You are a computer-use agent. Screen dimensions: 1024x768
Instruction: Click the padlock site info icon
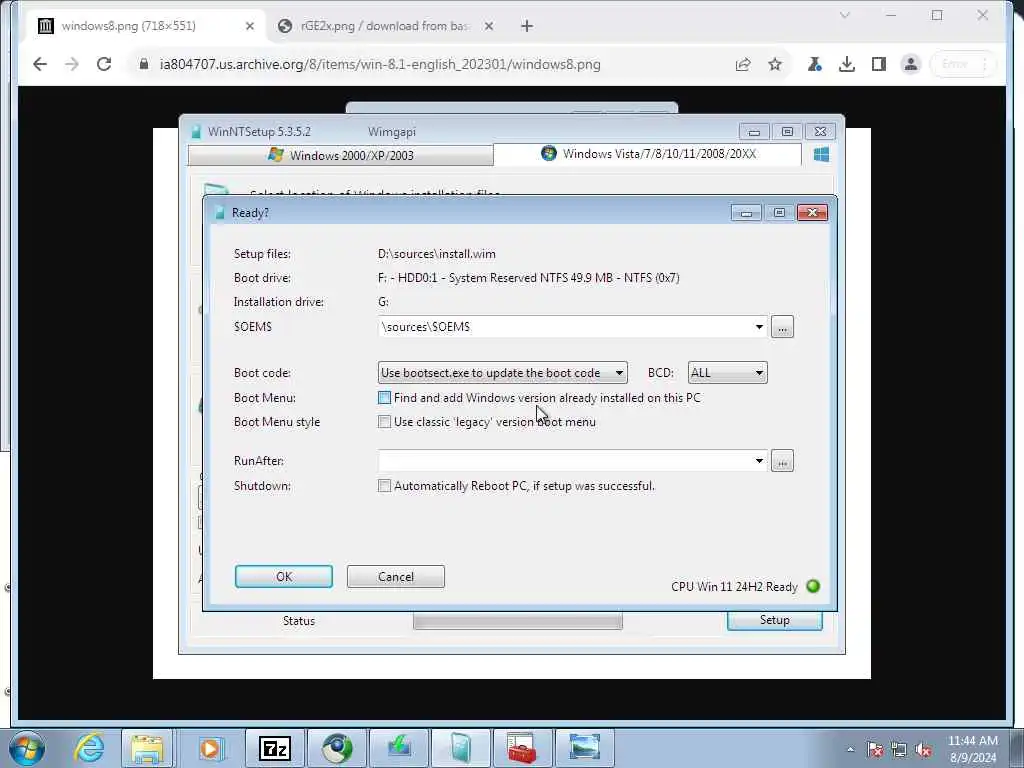point(144,64)
